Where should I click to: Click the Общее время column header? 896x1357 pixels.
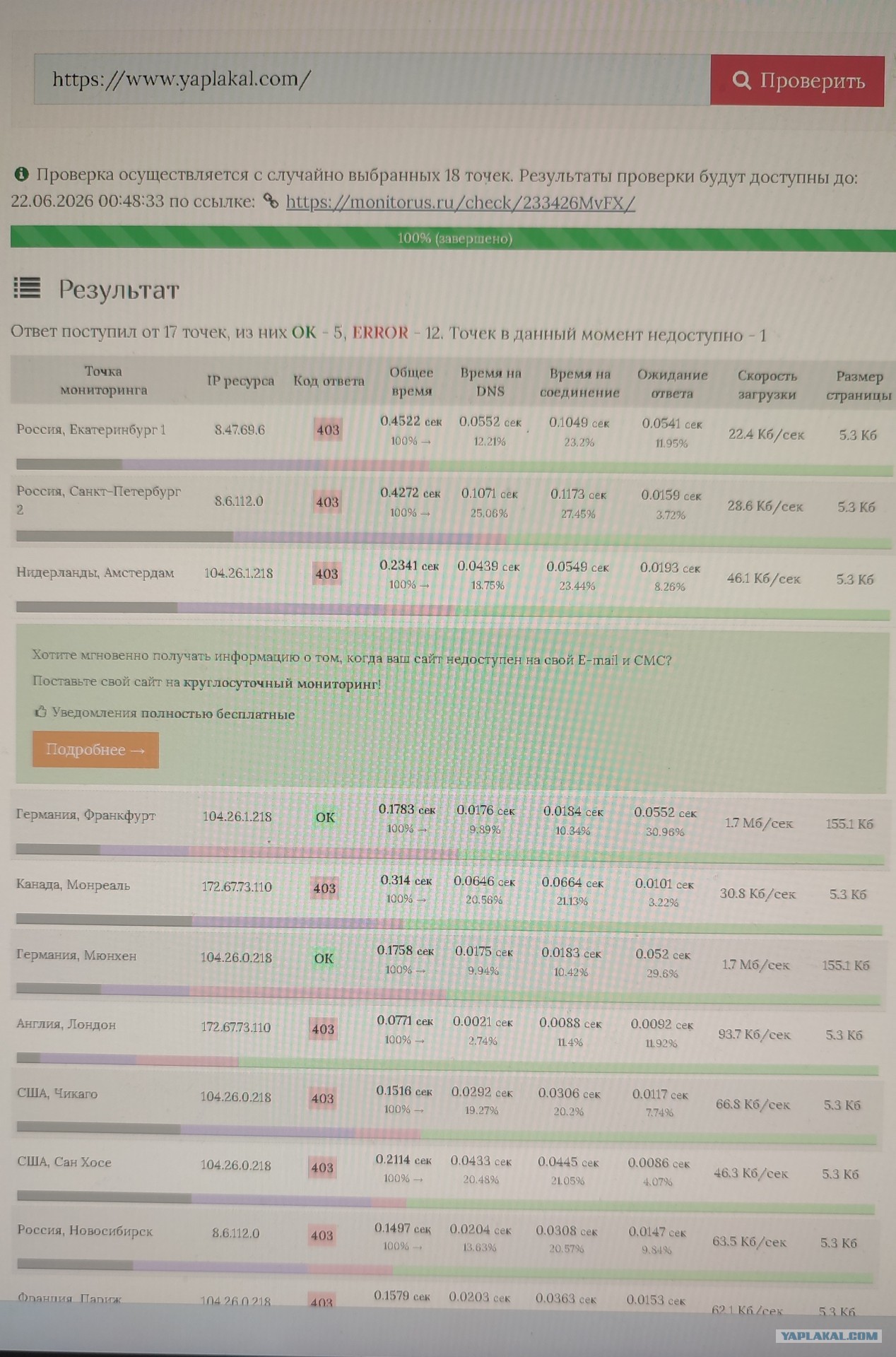[x=411, y=382]
